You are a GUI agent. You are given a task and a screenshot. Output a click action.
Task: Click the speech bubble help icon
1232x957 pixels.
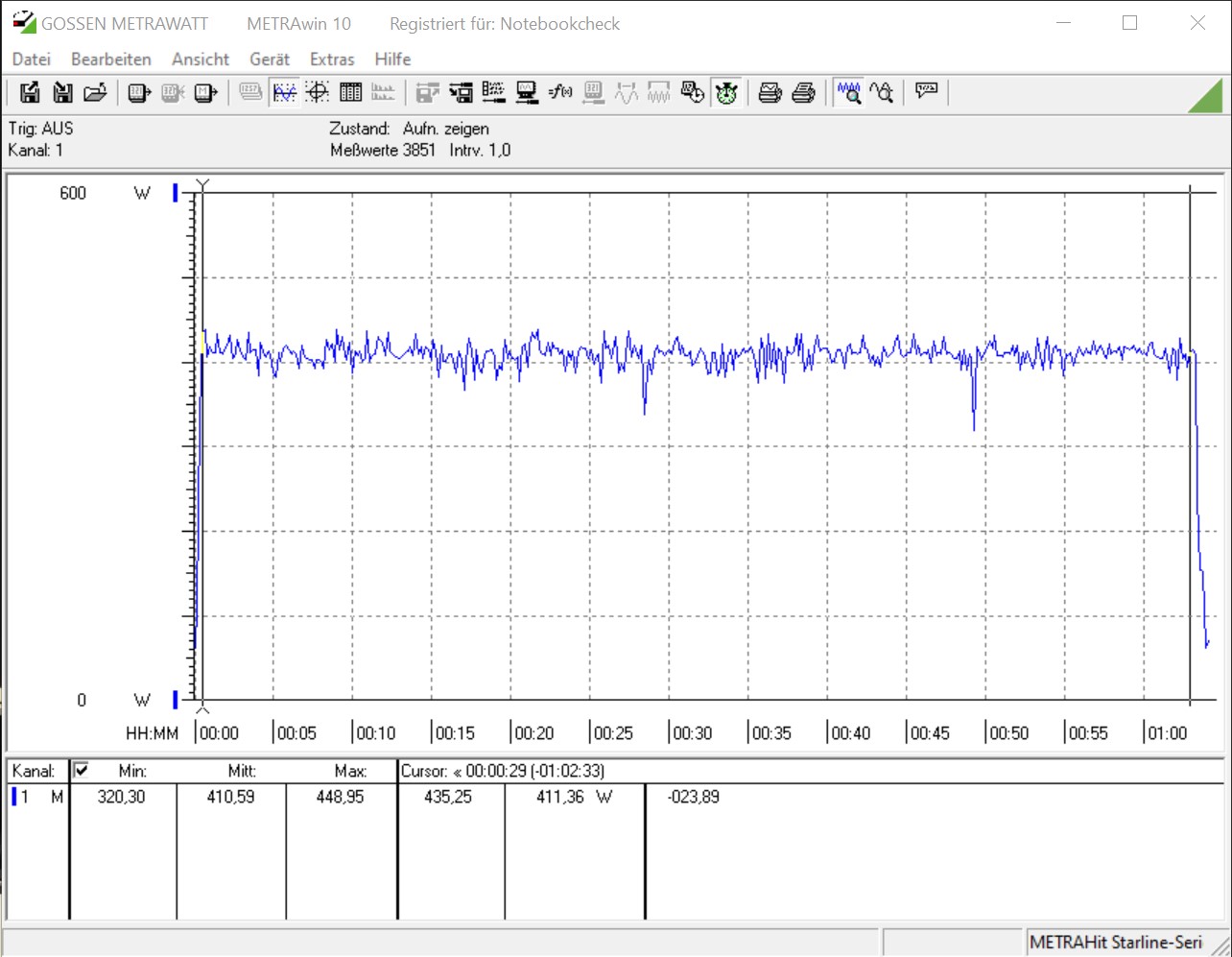[x=926, y=92]
